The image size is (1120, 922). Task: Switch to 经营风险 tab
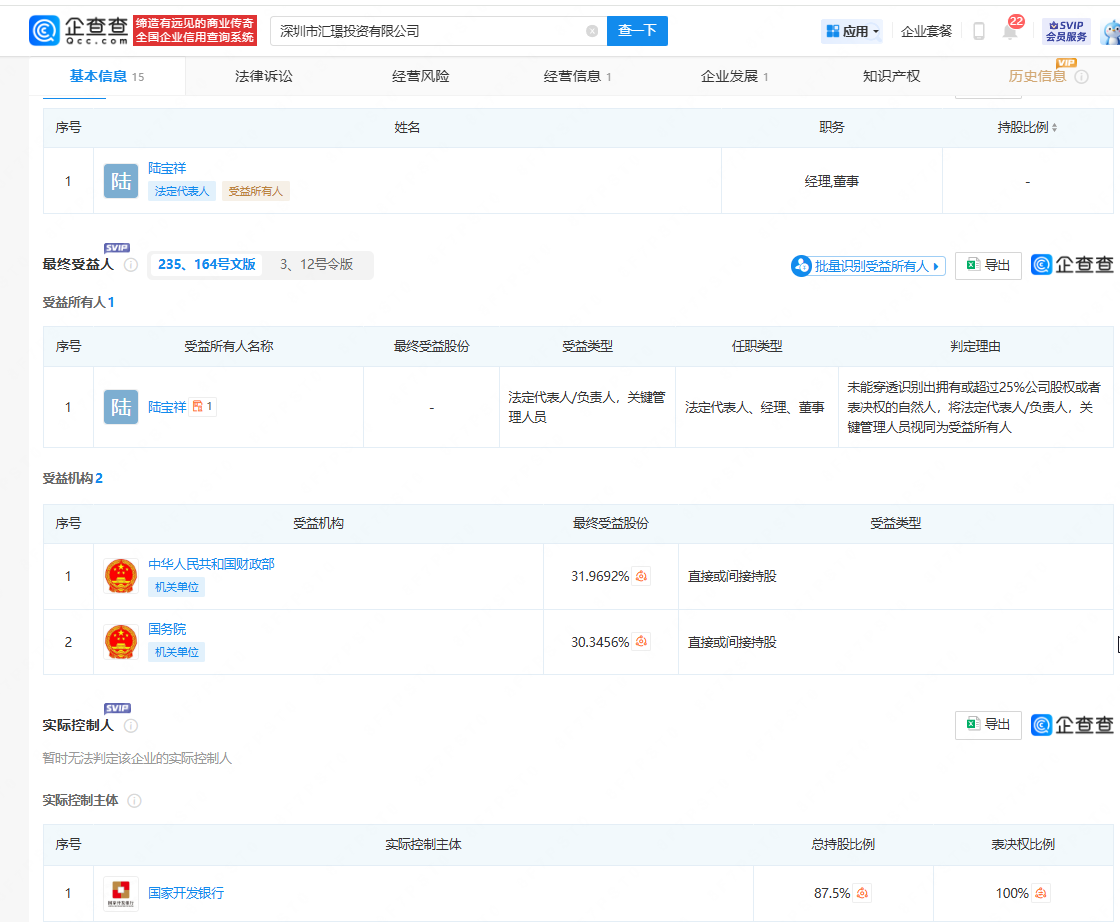[x=421, y=76]
